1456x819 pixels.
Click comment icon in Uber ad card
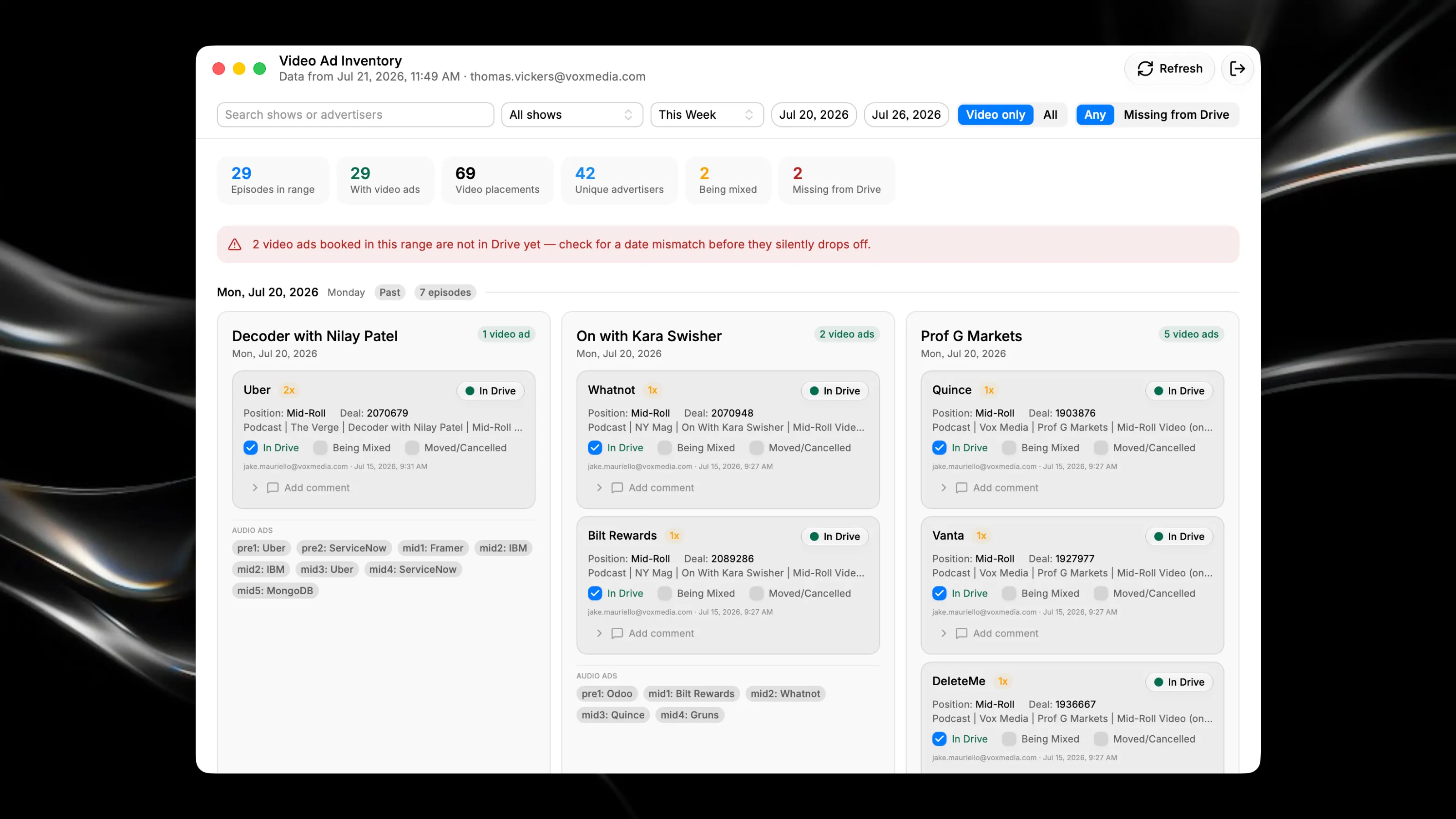click(x=273, y=488)
